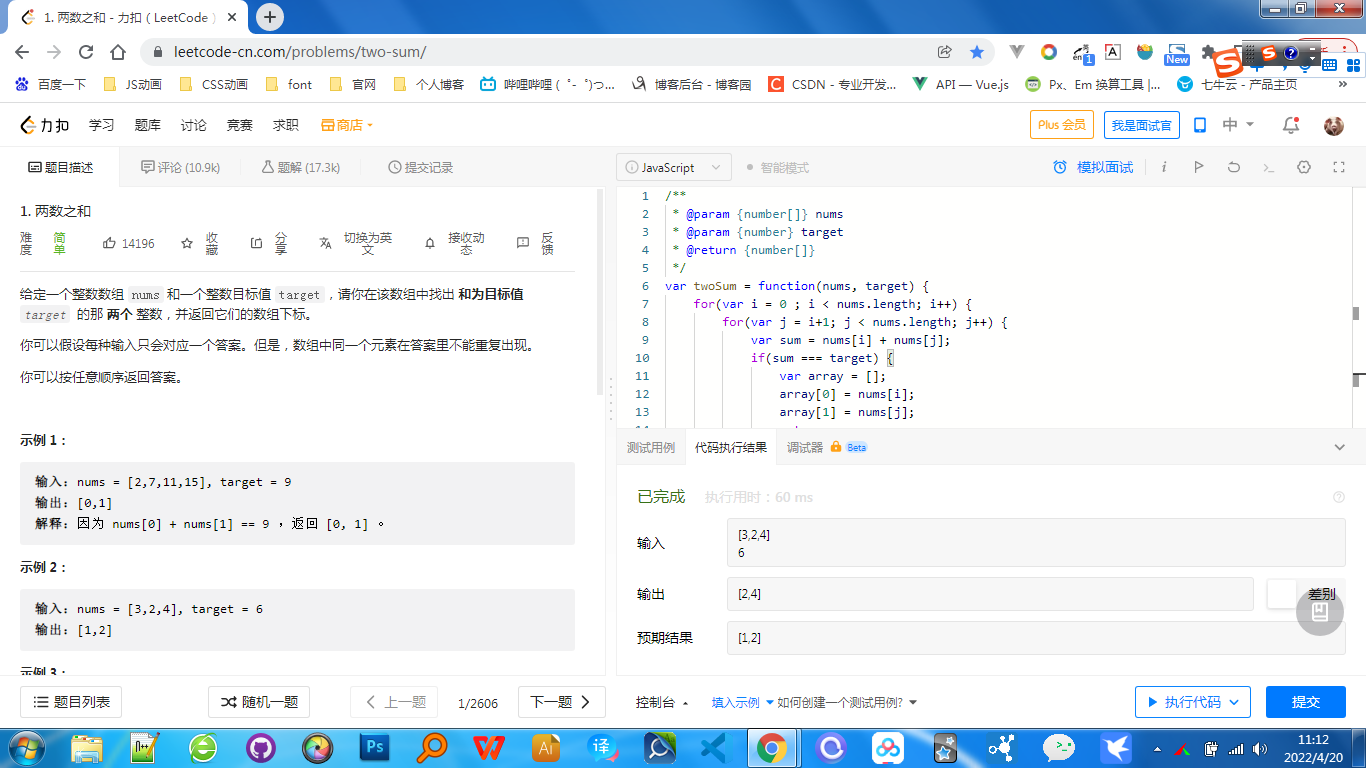Click the 反馈 feedback icon

pos(535,243)
